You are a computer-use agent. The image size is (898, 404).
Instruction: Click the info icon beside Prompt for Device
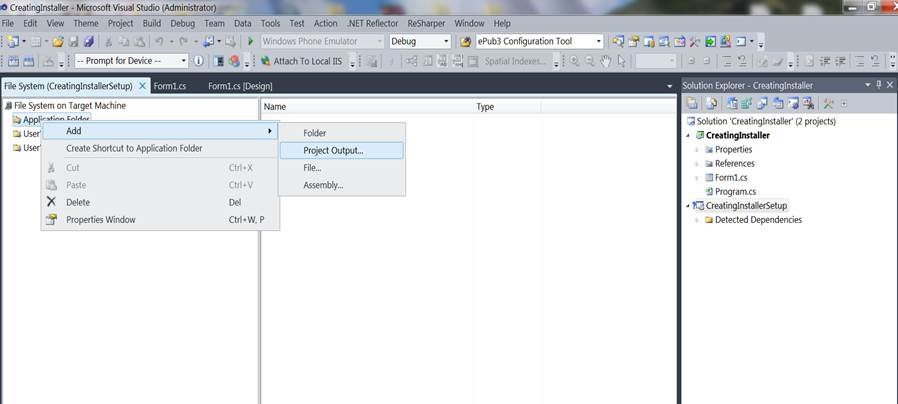click(x=198, y=61)
